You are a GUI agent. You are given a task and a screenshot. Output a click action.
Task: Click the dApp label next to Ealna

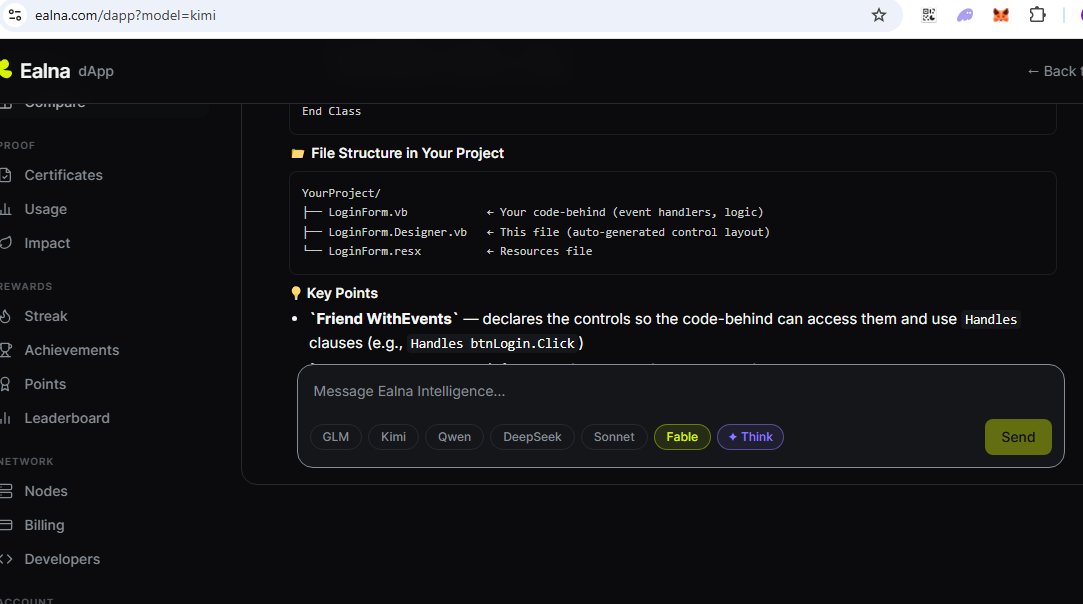(96, 71)
